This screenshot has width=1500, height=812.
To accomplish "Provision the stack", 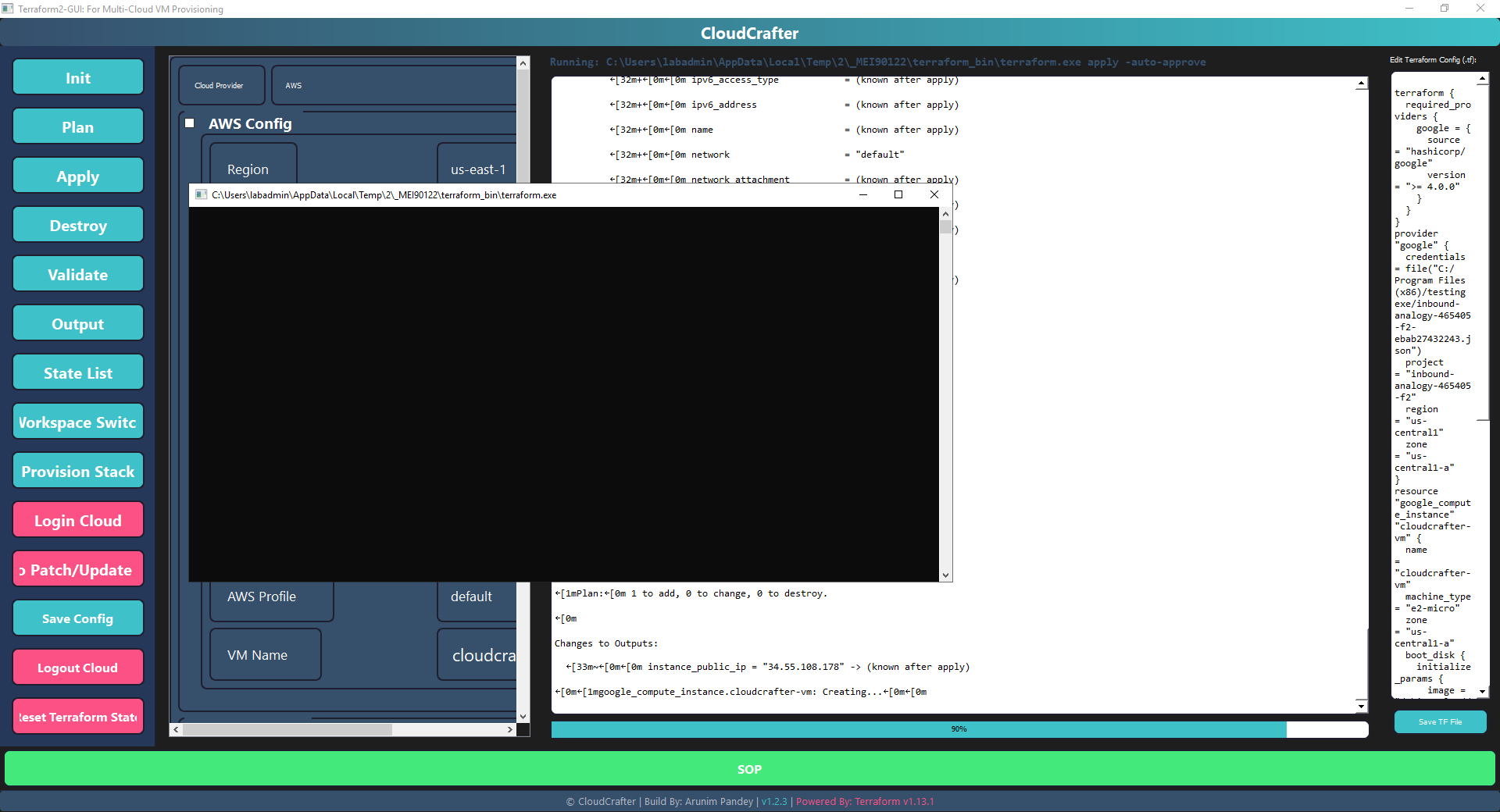I will point(77,470).
